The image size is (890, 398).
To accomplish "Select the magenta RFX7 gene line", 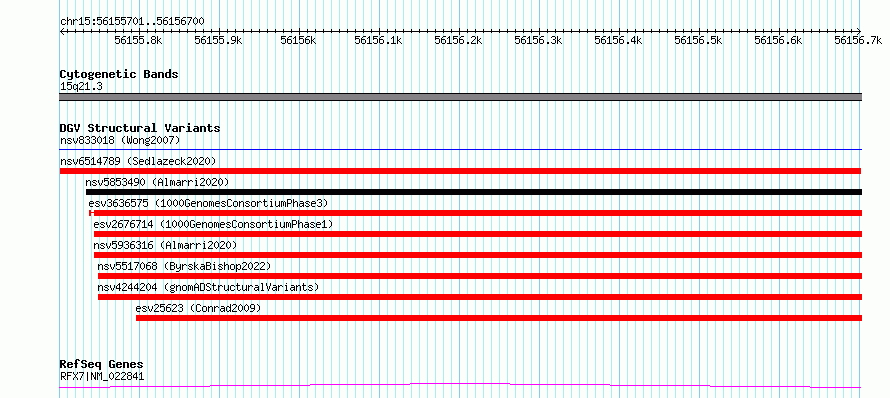I will pyautogui.click(x=461, y=386).
